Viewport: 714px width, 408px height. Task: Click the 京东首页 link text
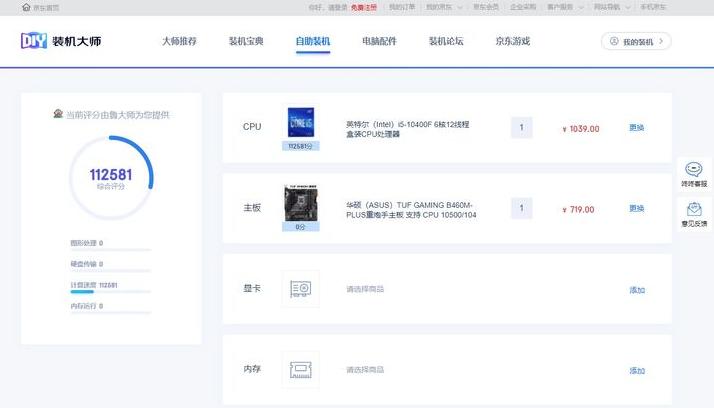(x=46, y=8)
